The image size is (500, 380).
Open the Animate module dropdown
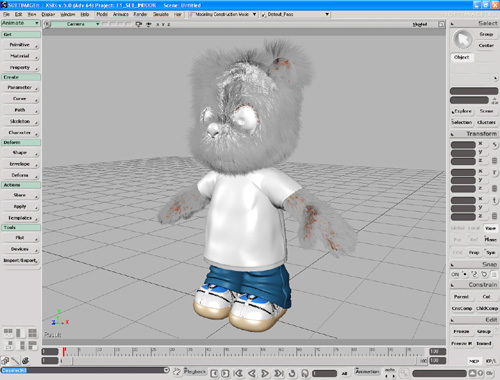click(x=21, y=23)
